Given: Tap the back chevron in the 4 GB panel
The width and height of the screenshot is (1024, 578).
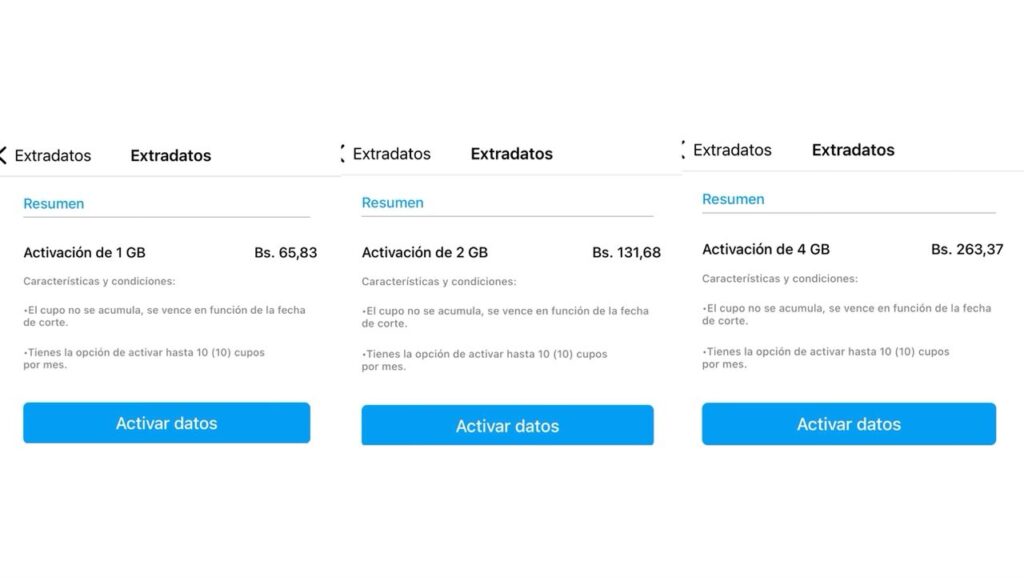Looking at the screenshot, I should [683, 150].
